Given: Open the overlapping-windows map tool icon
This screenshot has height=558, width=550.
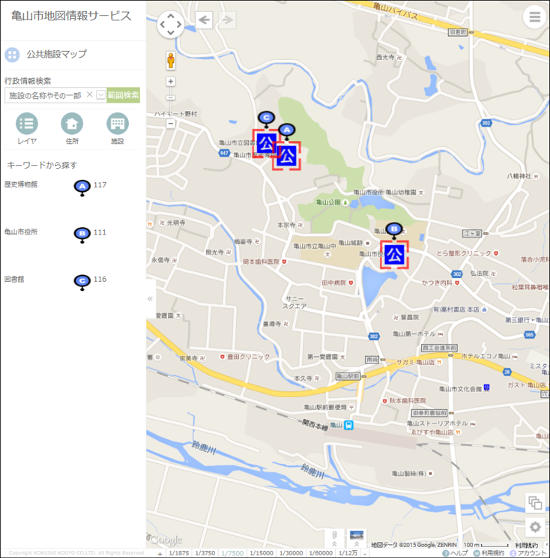Looking at the screenshot, I should 535,503.
